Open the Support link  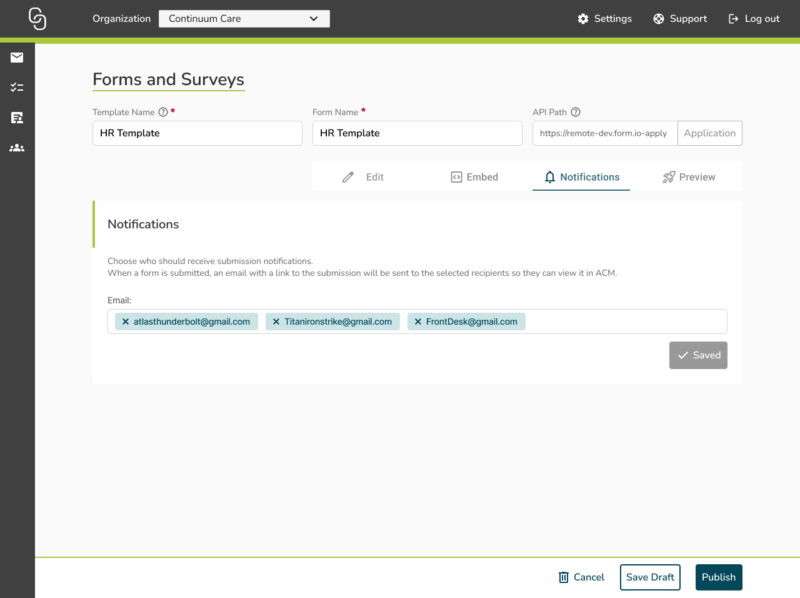(680, 18)
